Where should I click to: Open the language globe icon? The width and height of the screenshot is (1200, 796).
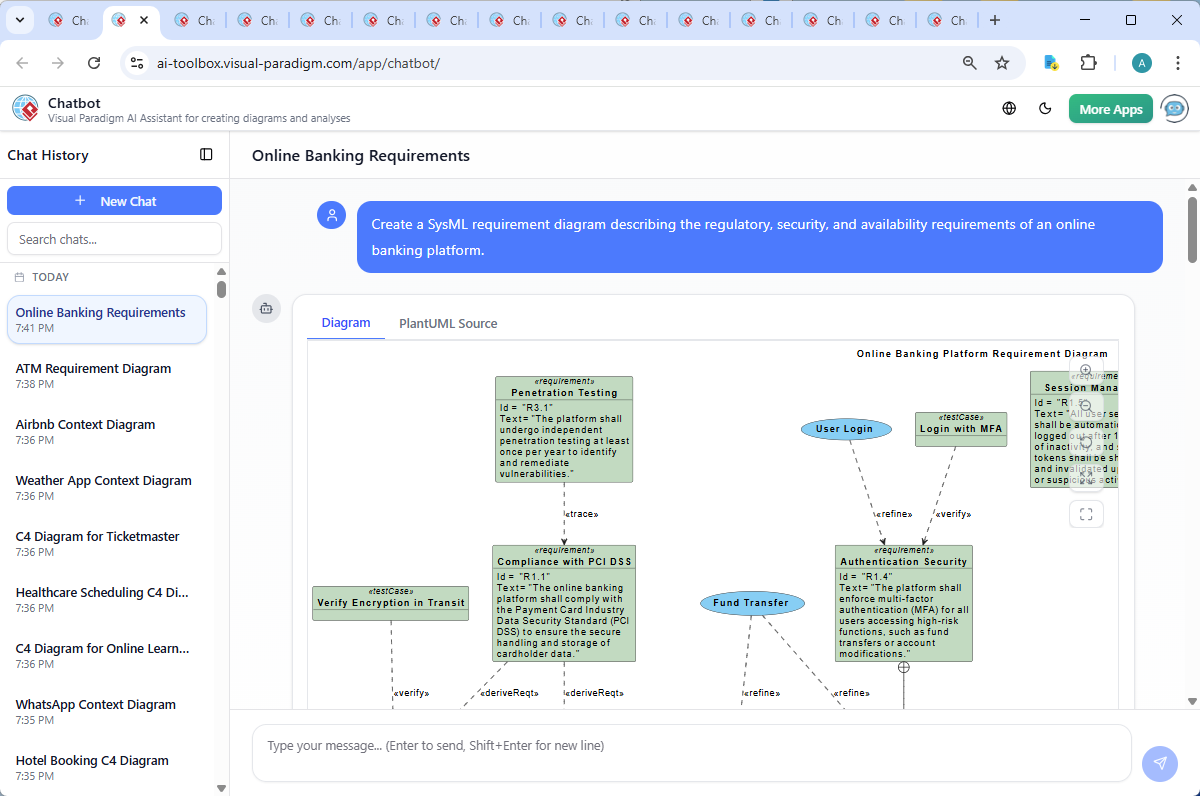coord(1008,108)
